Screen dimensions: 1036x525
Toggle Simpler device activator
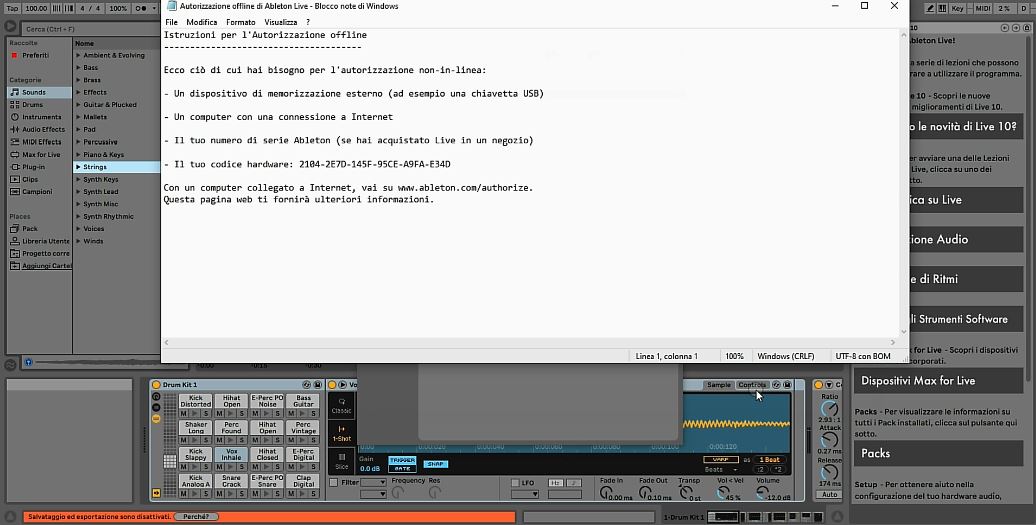pyautogui.click(x=332, y=384)
